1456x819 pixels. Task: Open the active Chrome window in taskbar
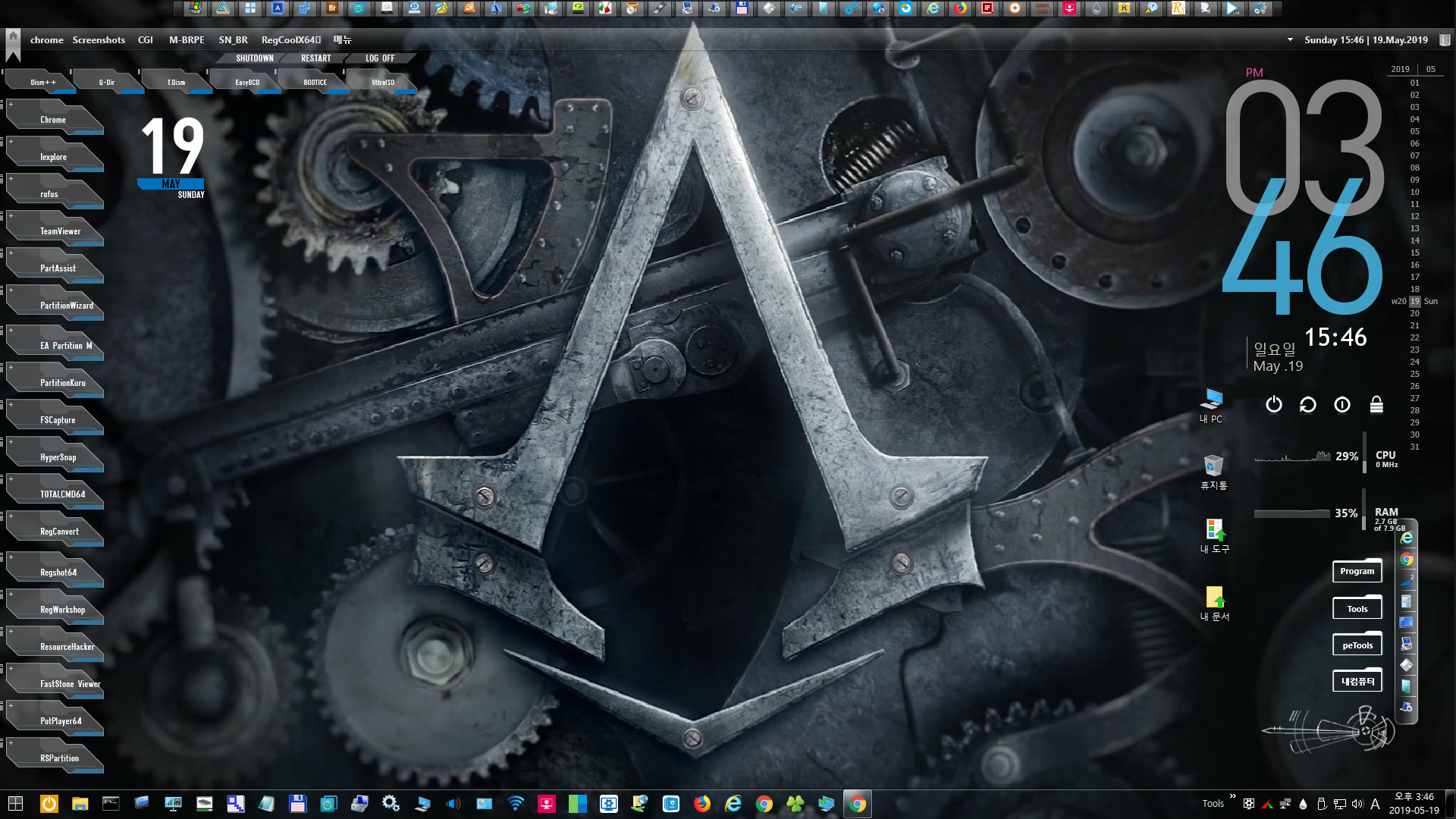[x=858, y=804]
